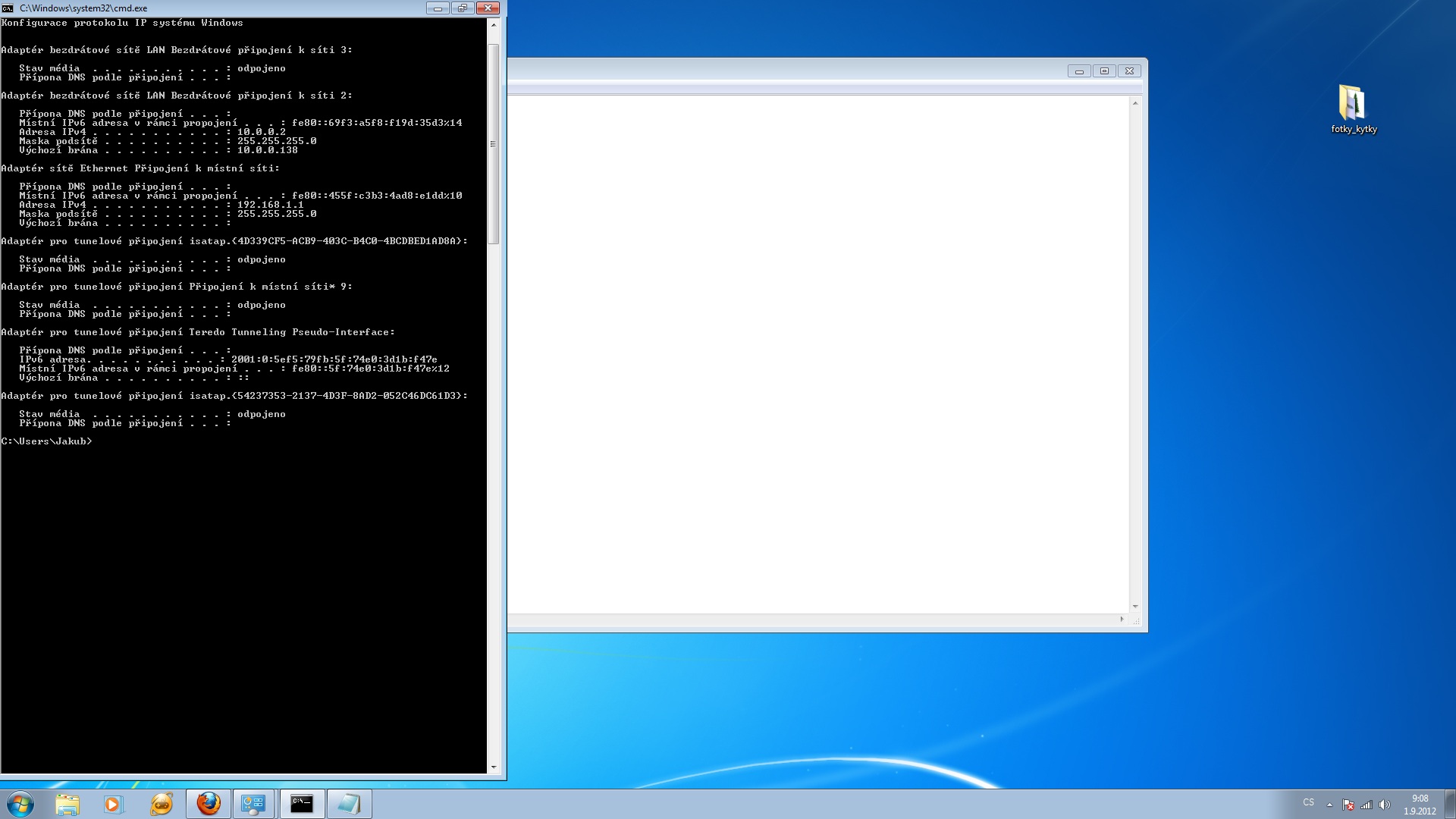Click the wireless network signal icon
Image resolution: width=1456 pixels, height=819 pixels.
coord(1367,805)
